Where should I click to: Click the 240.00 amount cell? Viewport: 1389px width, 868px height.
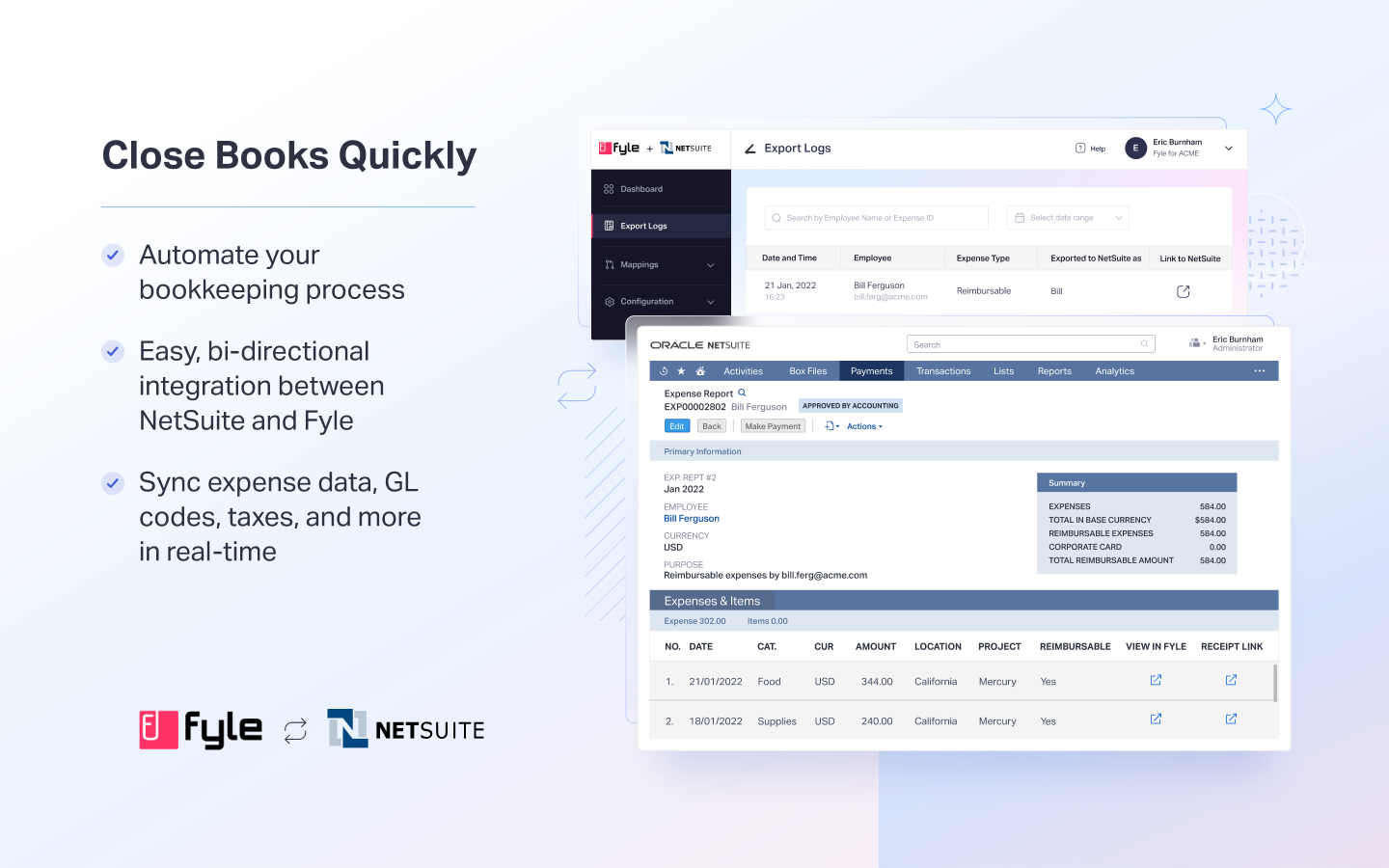tap(877, 721)
